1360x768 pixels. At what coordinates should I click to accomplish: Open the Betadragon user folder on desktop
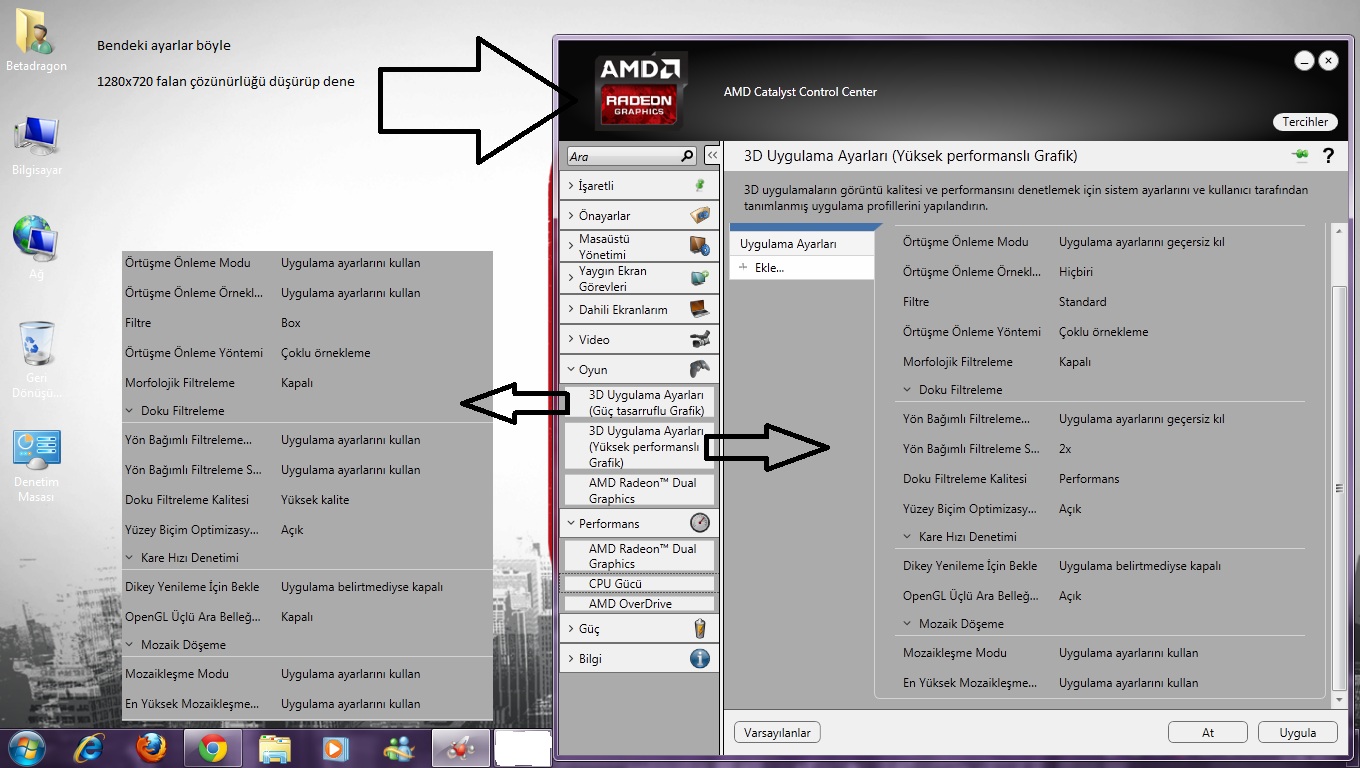[36, 40]
